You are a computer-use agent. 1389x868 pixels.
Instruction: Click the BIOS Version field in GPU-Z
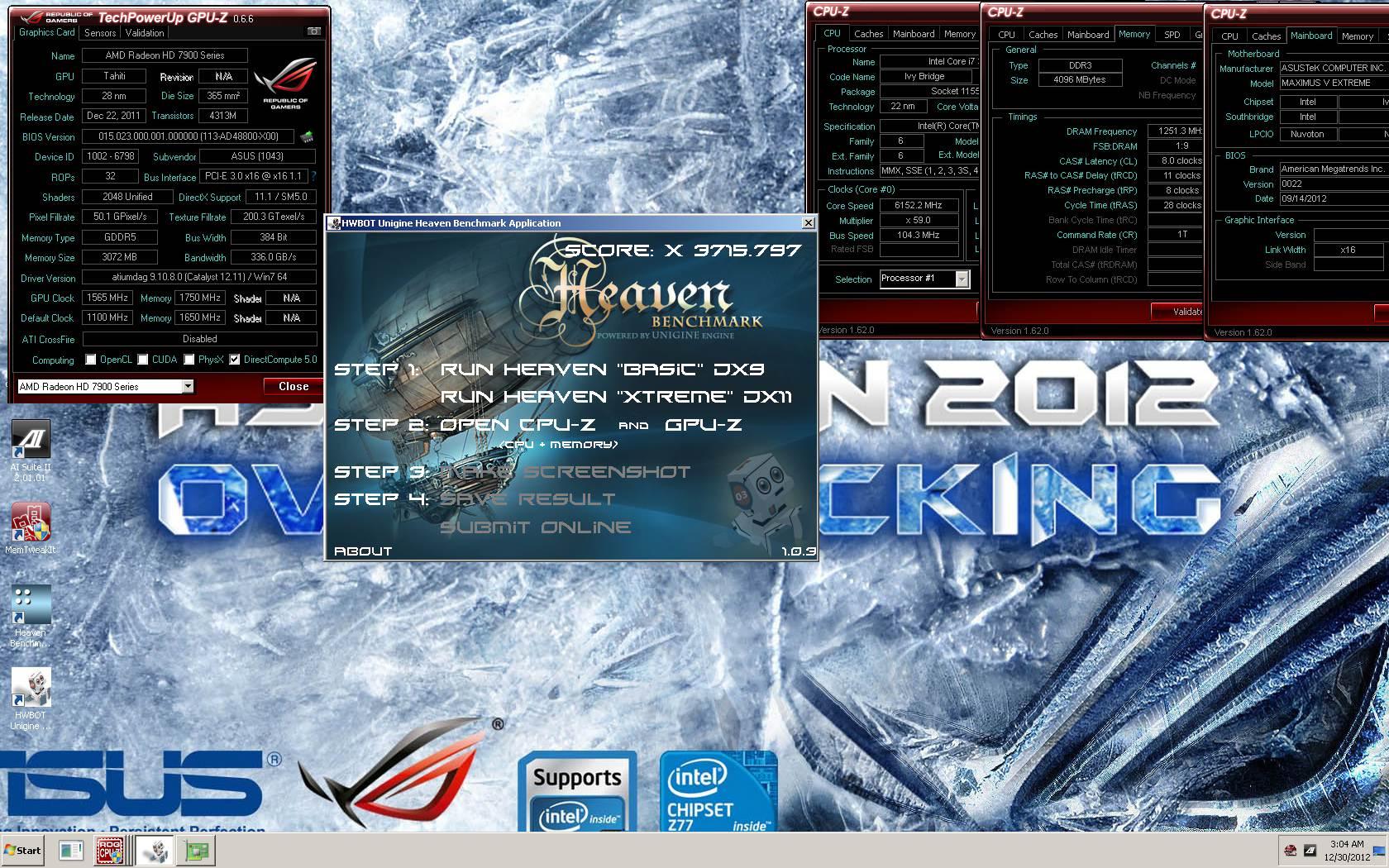(189, 136)
